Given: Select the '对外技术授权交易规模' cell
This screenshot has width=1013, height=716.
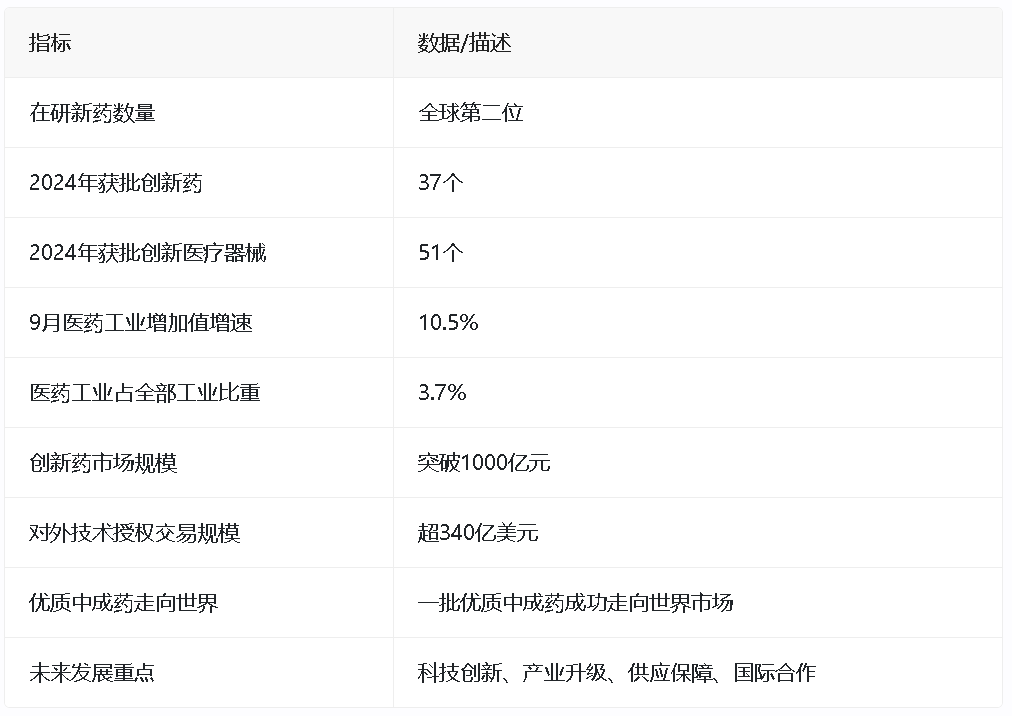Looking at the screenshot, I should pos(135,533).
